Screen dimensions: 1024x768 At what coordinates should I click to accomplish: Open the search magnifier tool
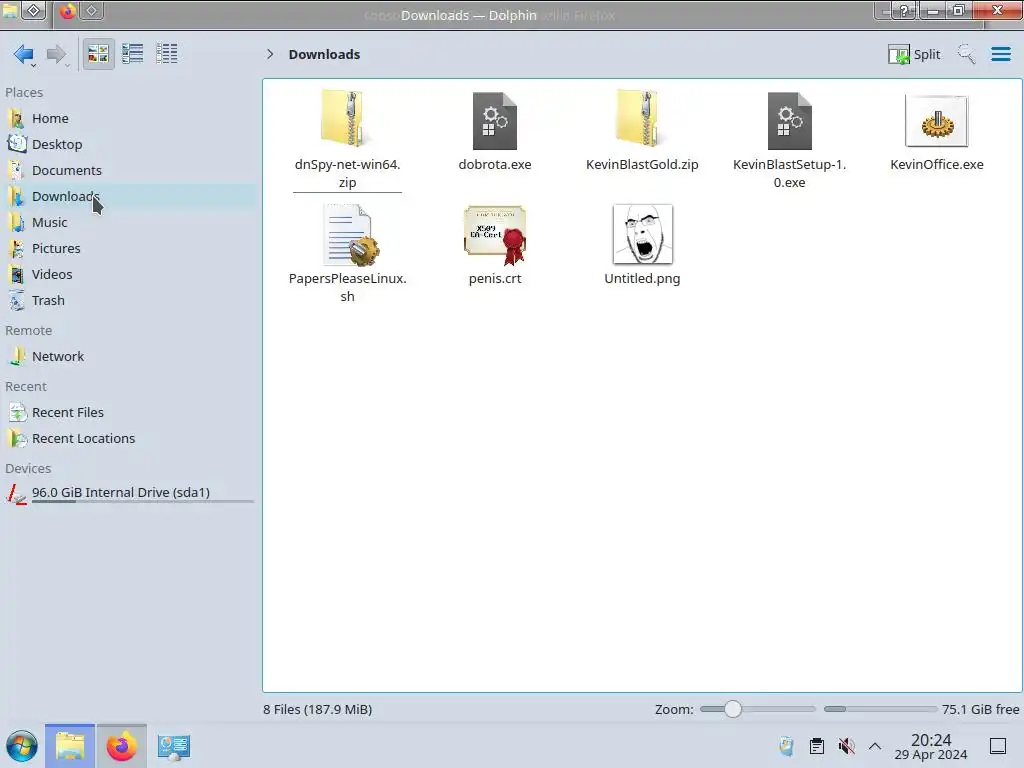966,54
